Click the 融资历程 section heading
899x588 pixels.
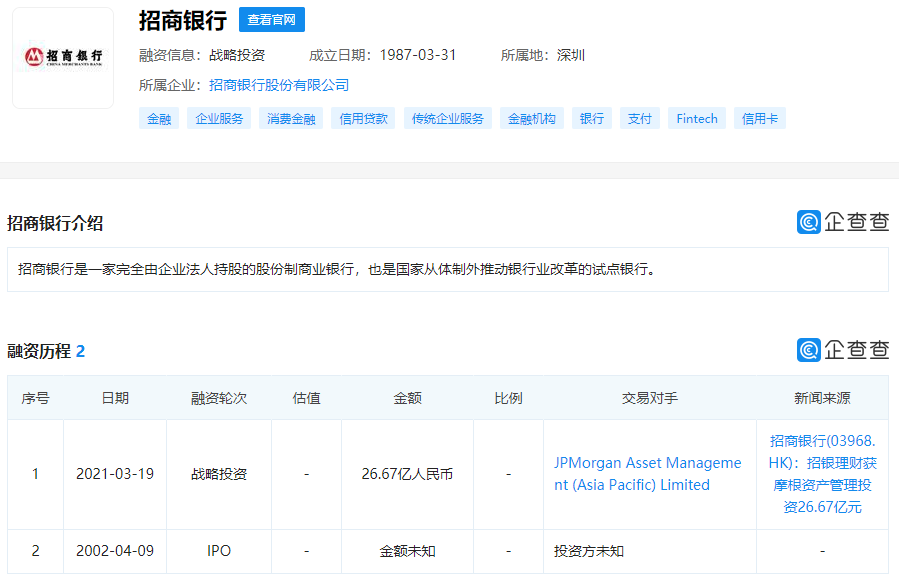[x=39, y=351]
